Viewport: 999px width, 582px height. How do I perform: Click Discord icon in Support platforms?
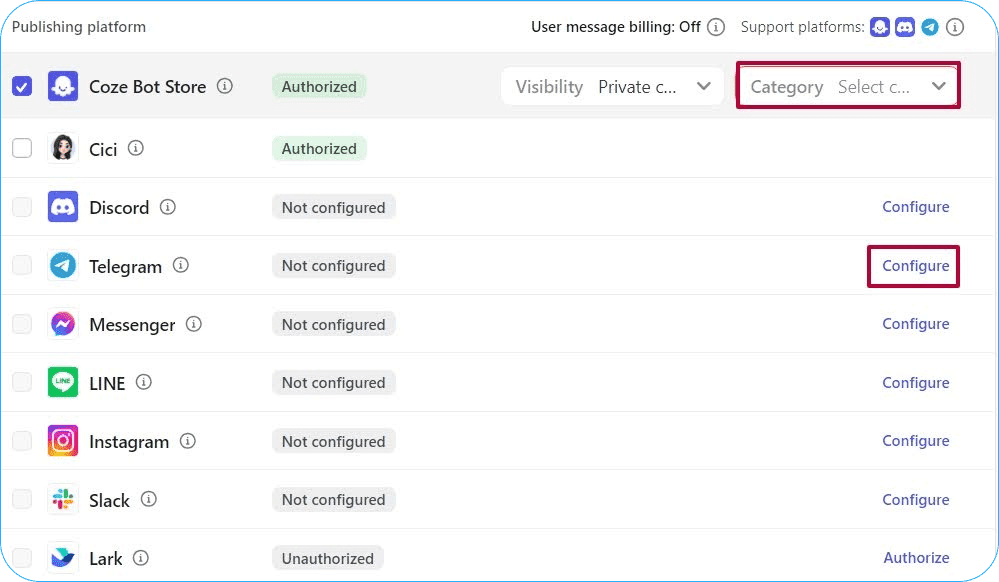tap(905, 27)
